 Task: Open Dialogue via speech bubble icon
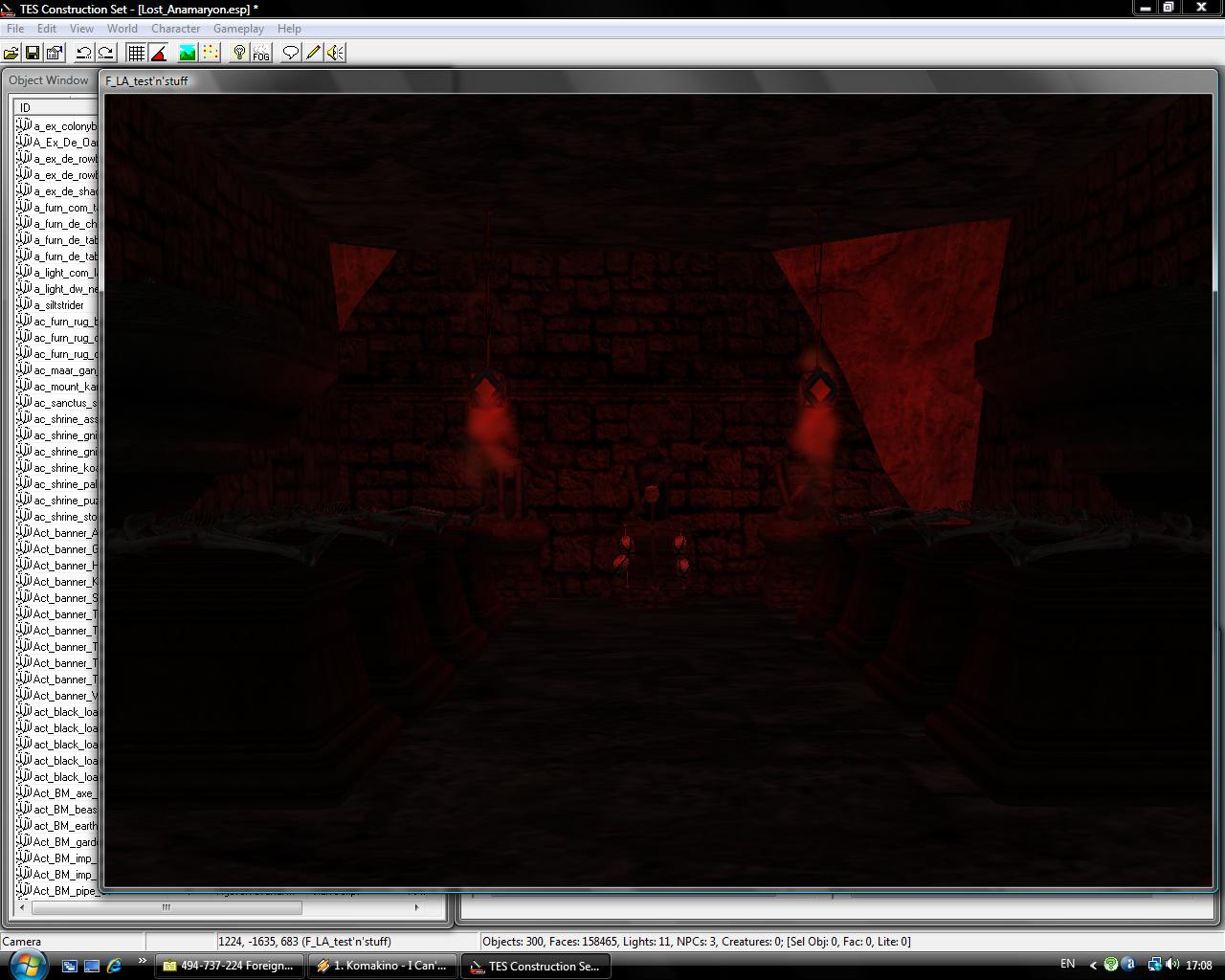click(x=291, y=54)
